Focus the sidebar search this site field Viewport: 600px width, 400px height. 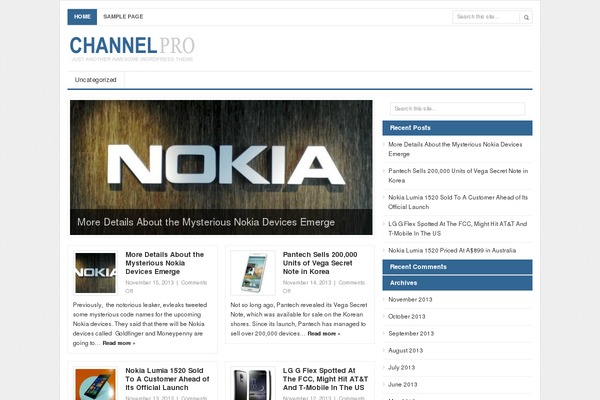click(457, 109)
